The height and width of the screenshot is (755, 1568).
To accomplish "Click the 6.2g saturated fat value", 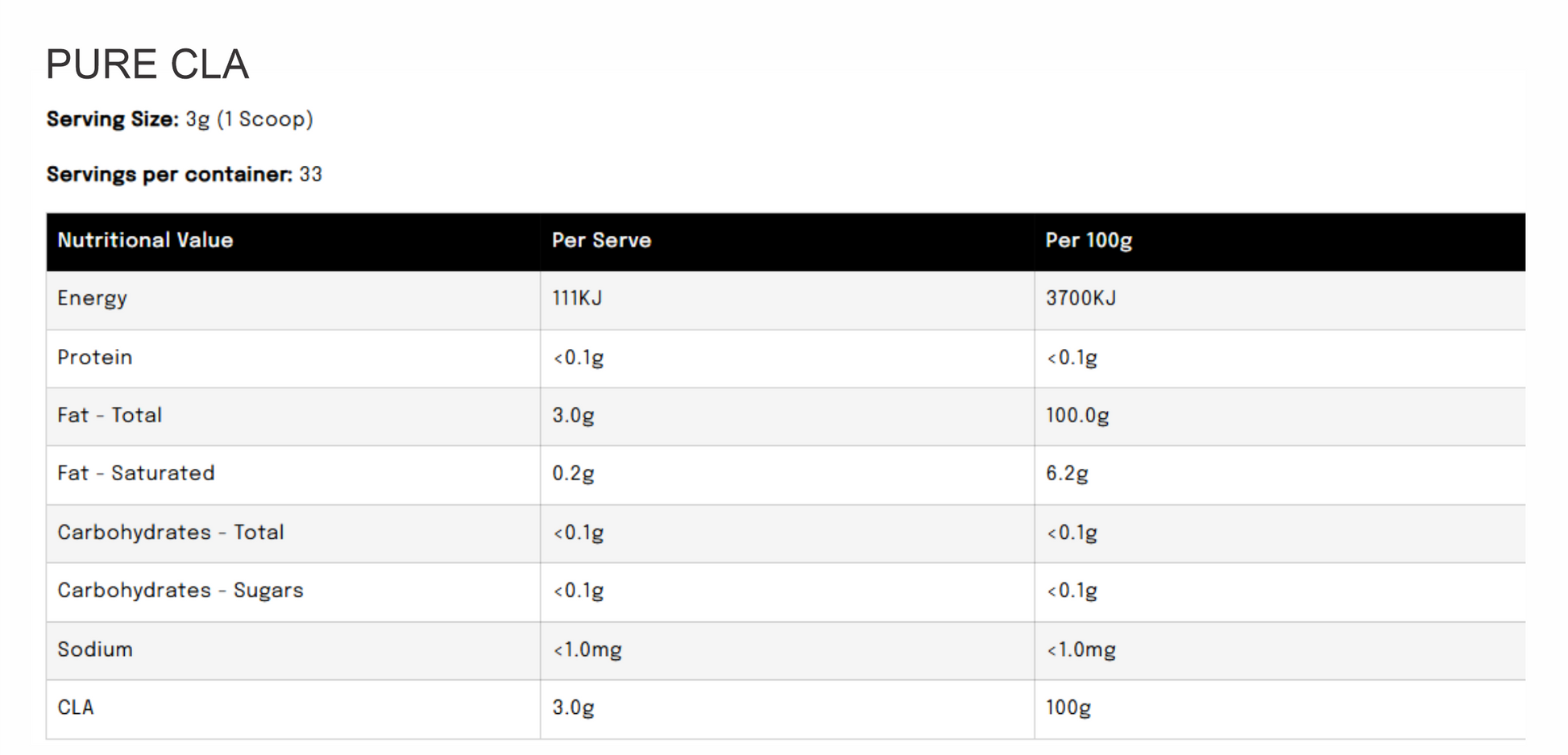I will coord(1067,474).
